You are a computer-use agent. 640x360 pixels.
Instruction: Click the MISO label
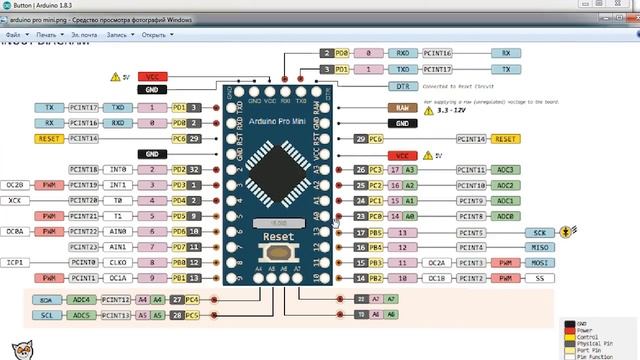tap(540, 247)
